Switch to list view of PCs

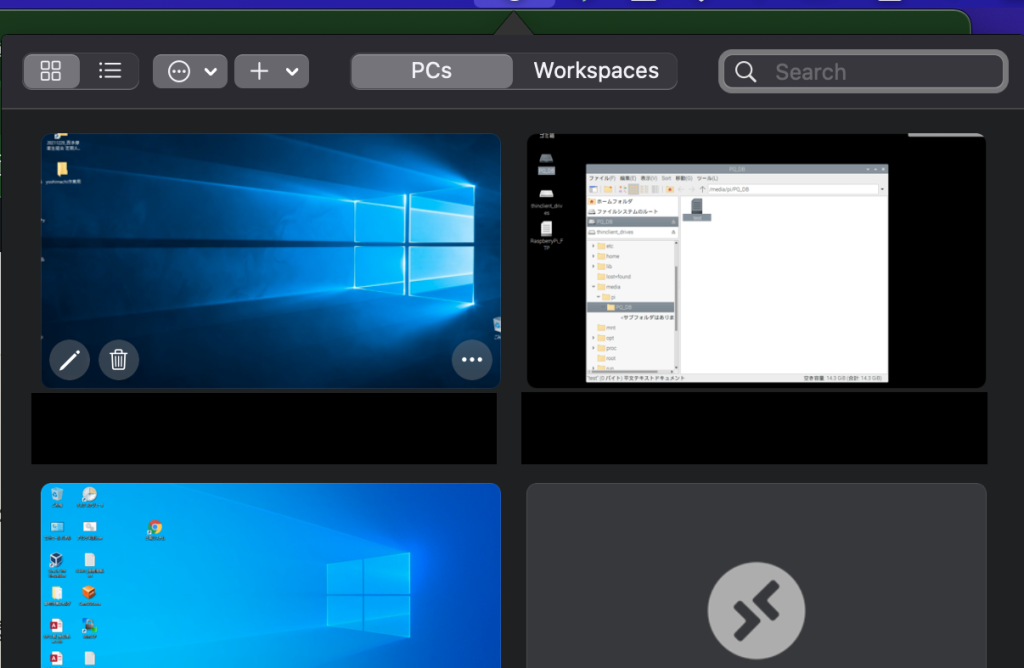110,71
